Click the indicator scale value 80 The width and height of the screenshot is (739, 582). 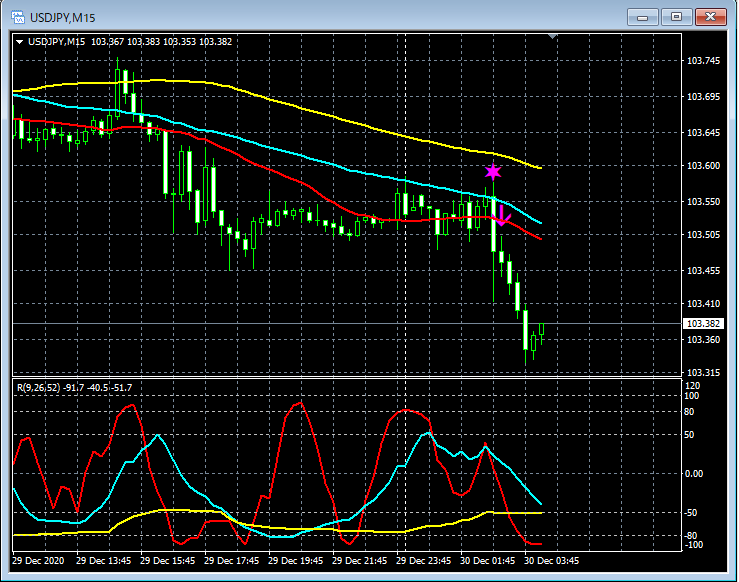(689, 412)
